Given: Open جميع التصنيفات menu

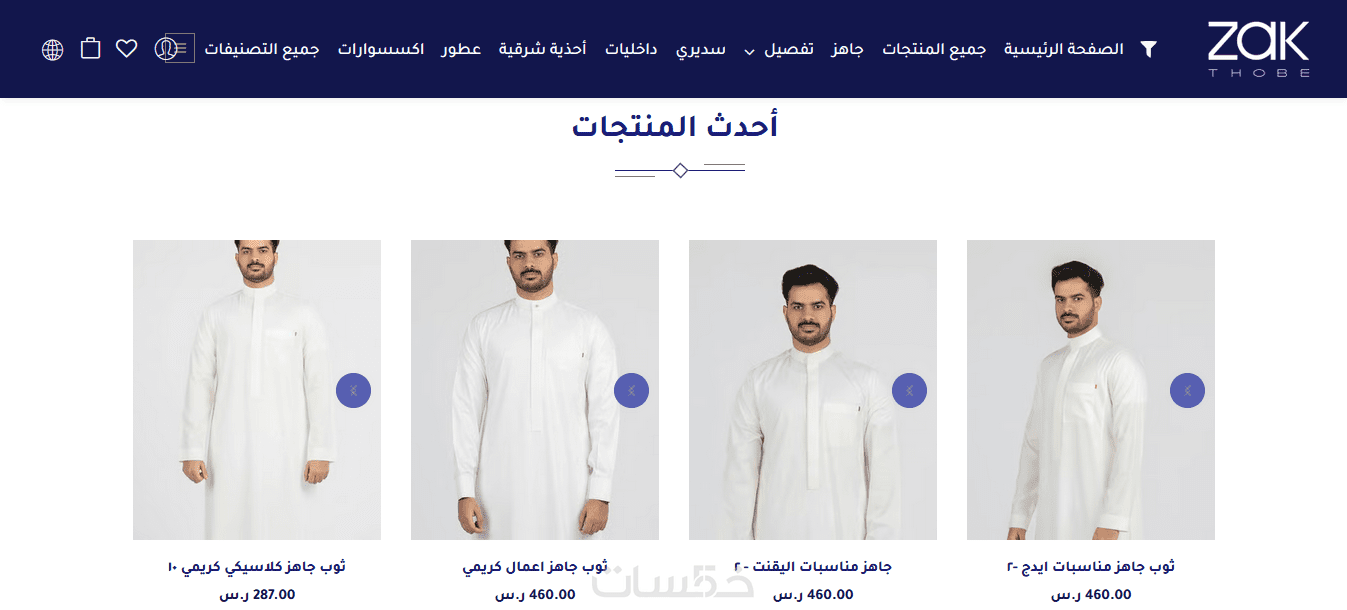Looking at the screenshot, I should coord(262,49).
